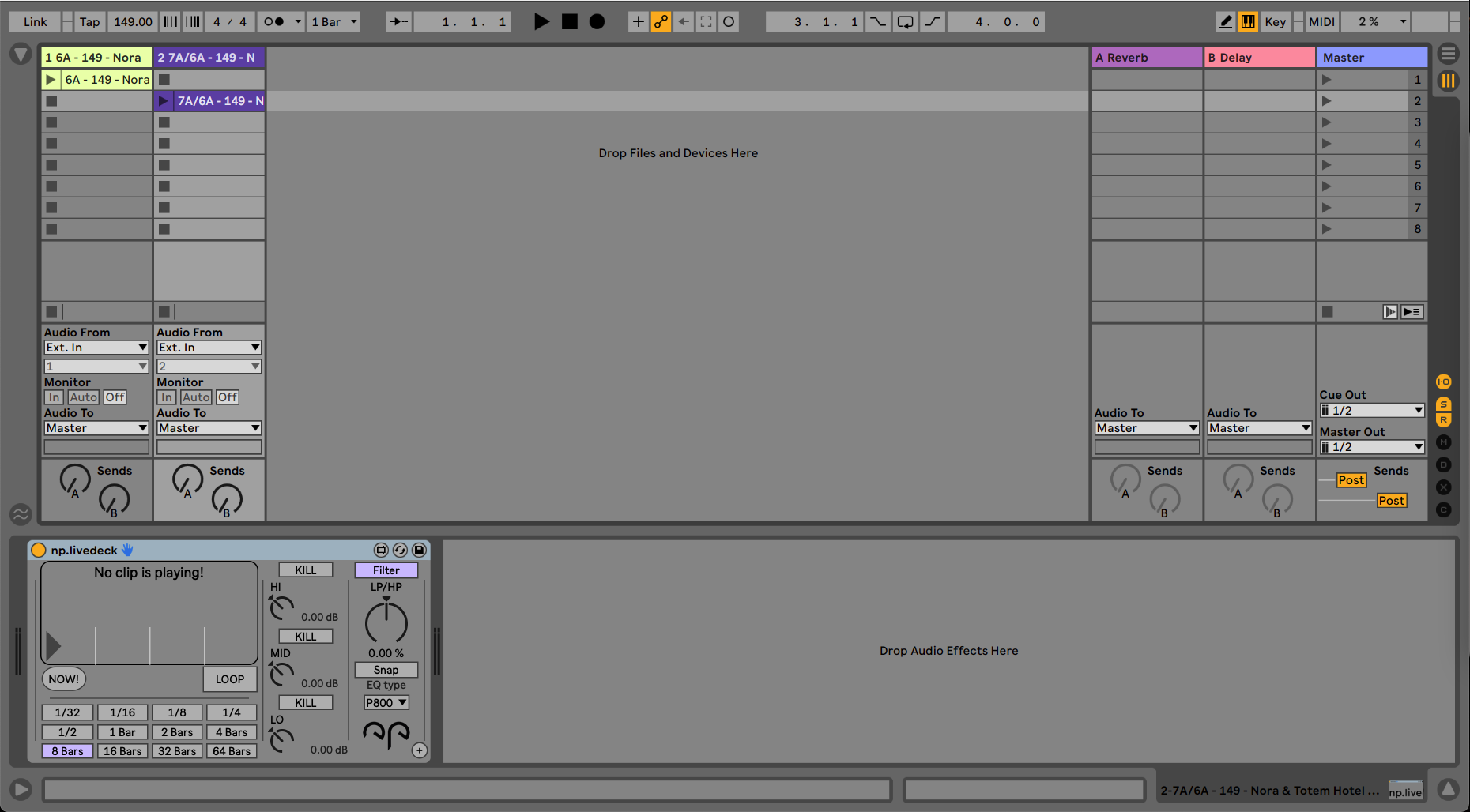Adjust the LP/HP filter knob
1470x812 pixels.
386,622
